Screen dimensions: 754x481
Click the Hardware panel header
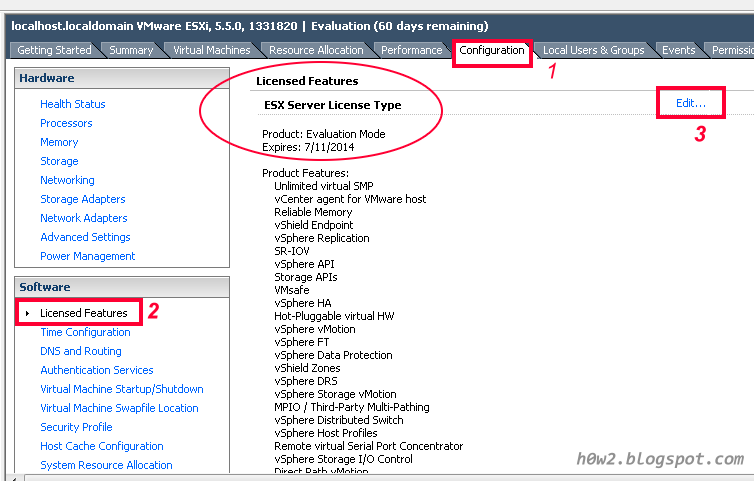(122, 78)
